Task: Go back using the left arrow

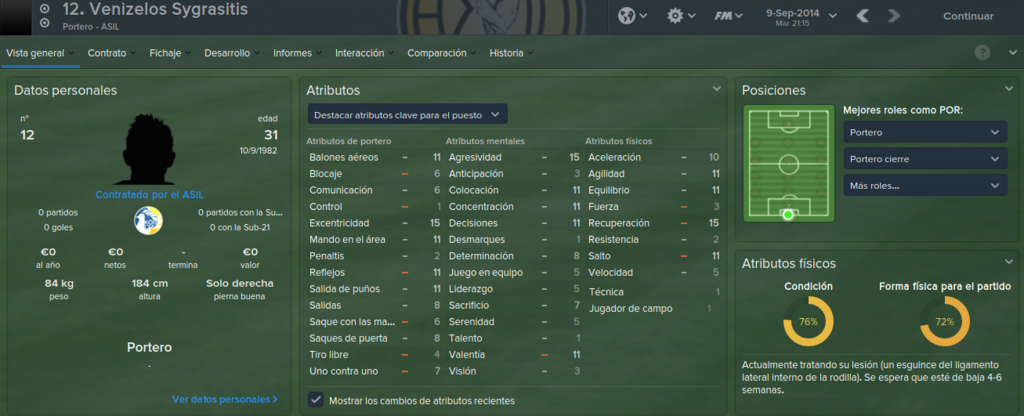Action: pos(862,16)
